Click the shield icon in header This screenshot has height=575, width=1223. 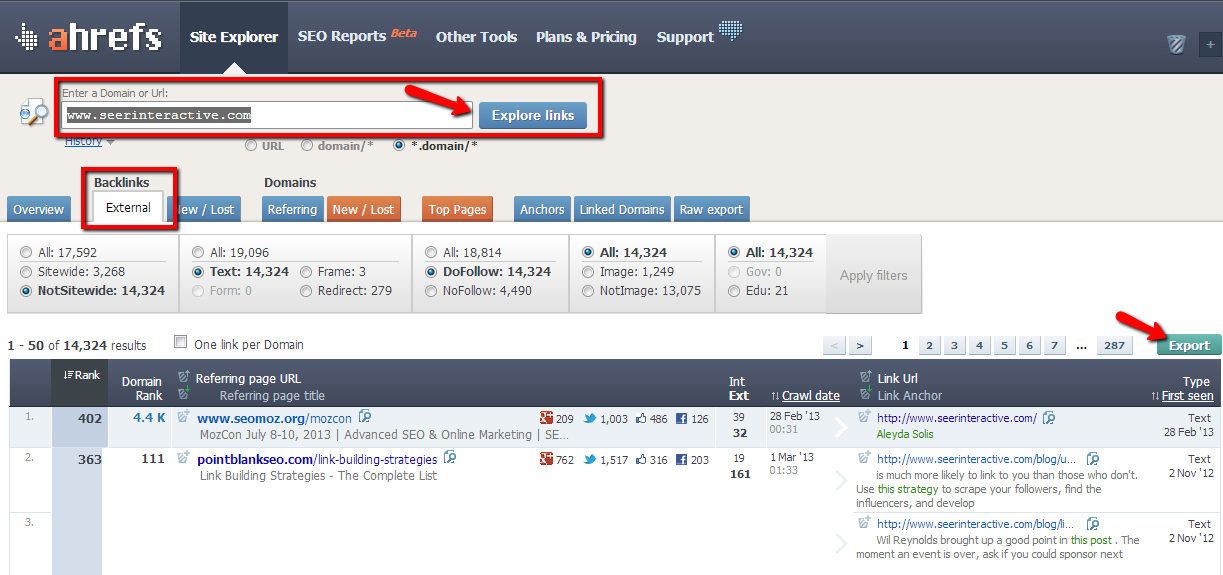pos(1176,44)
